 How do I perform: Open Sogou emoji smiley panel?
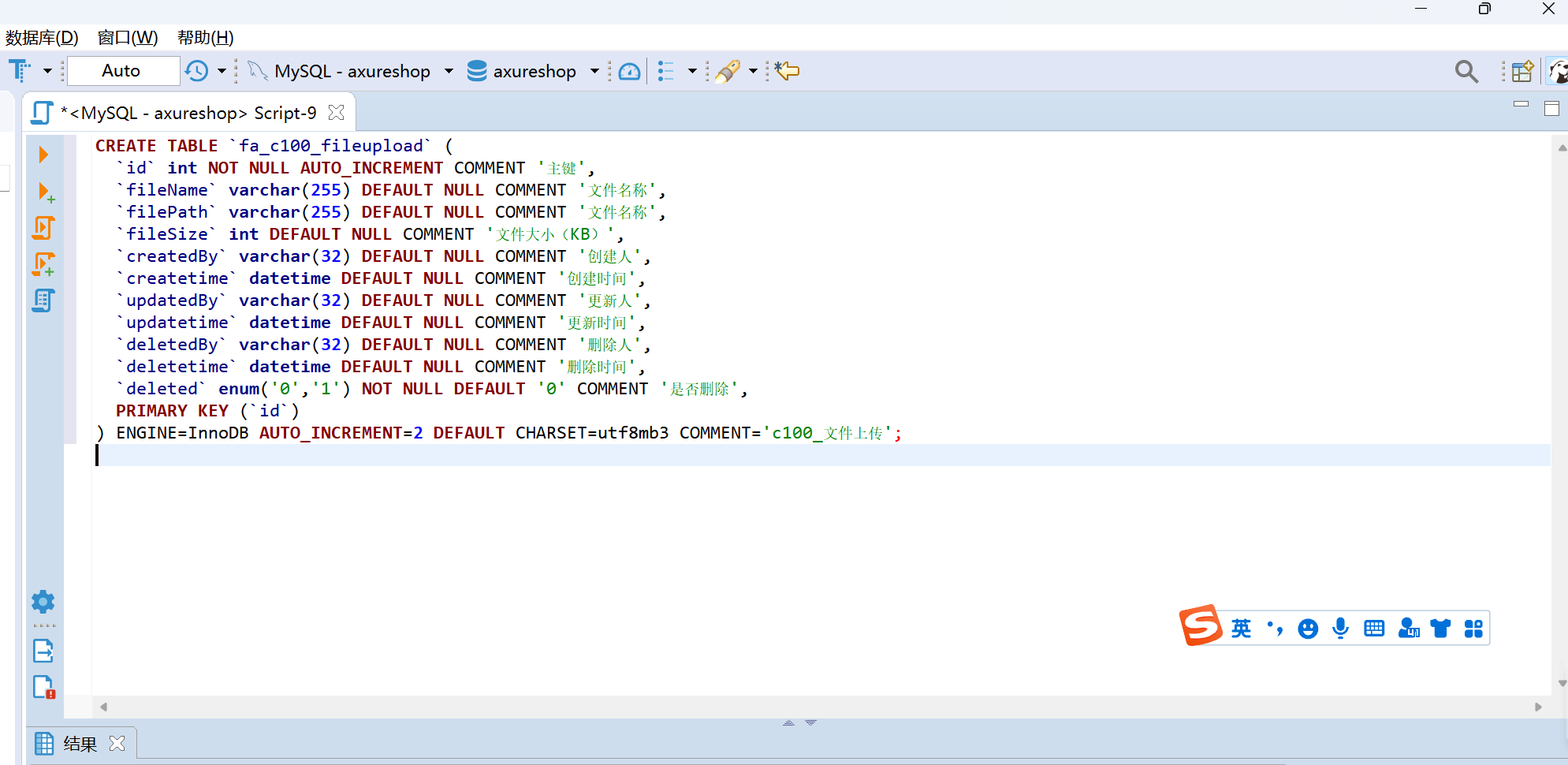point(1308,629)
